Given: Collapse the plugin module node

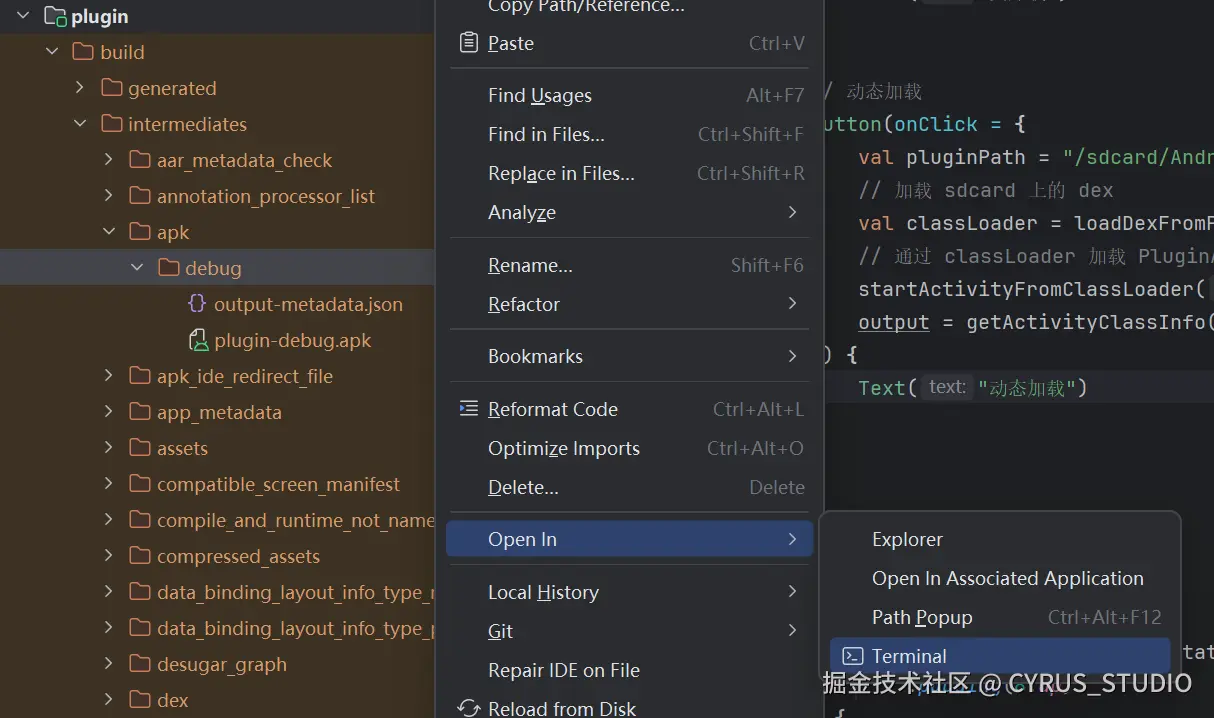Looking at the screenshot, I should tap(24, 17).
